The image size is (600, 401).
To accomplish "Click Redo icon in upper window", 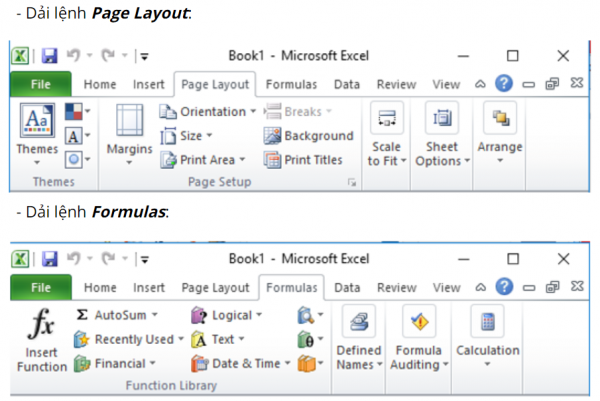I will coord(108,55).
